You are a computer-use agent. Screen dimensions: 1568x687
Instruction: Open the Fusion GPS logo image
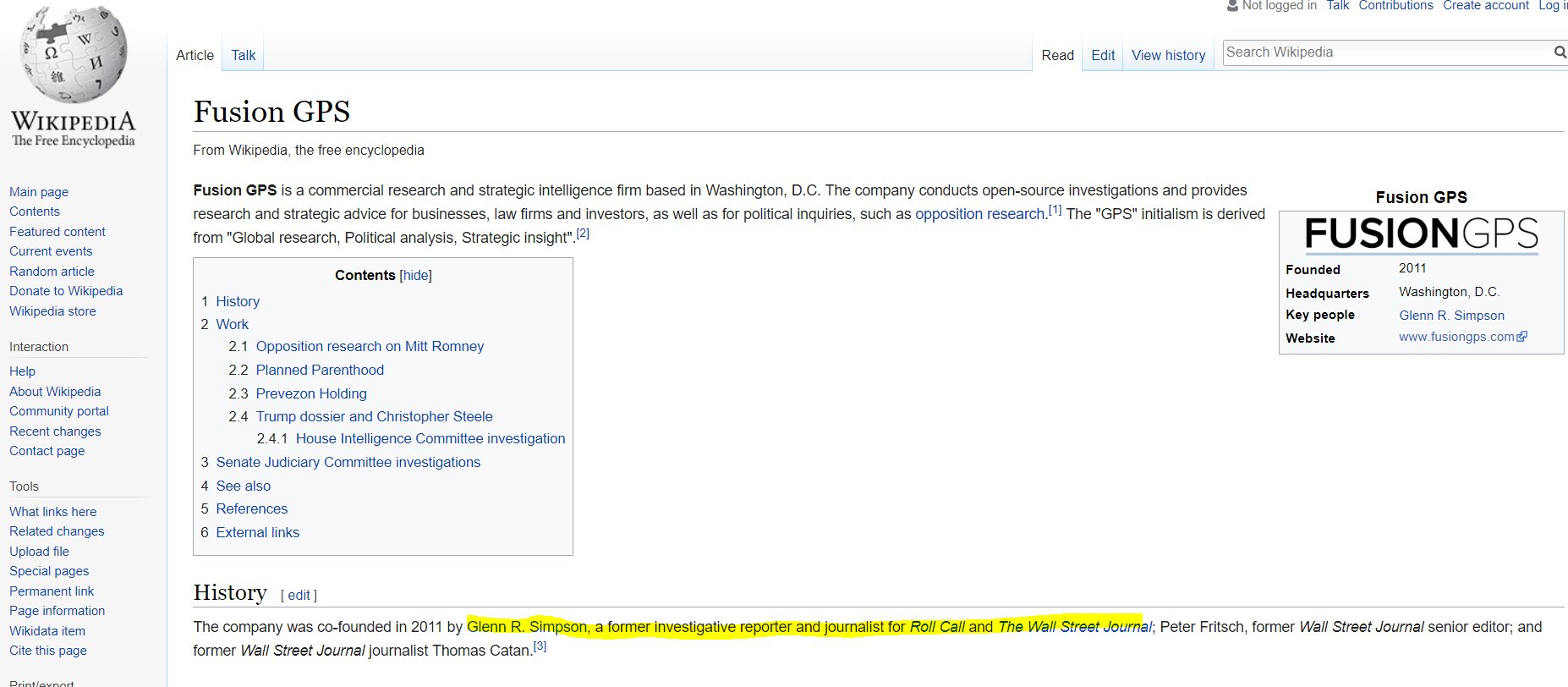coord(1421,234)
